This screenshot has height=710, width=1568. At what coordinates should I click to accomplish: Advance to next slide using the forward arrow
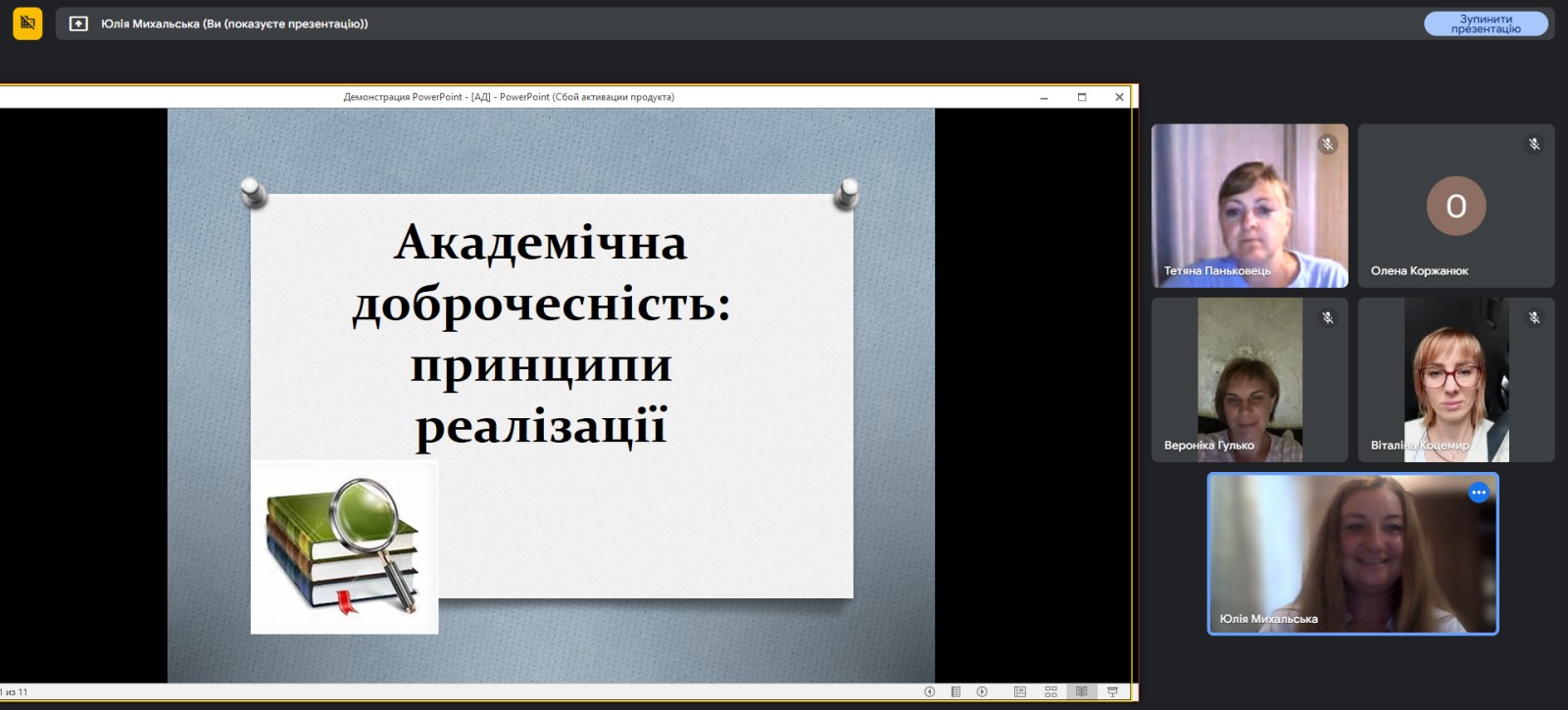tap(982, 691)
